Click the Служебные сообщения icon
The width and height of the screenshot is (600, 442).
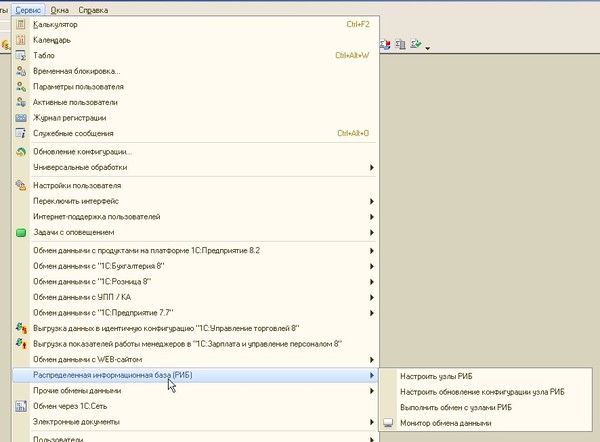[x=21, y=133]
